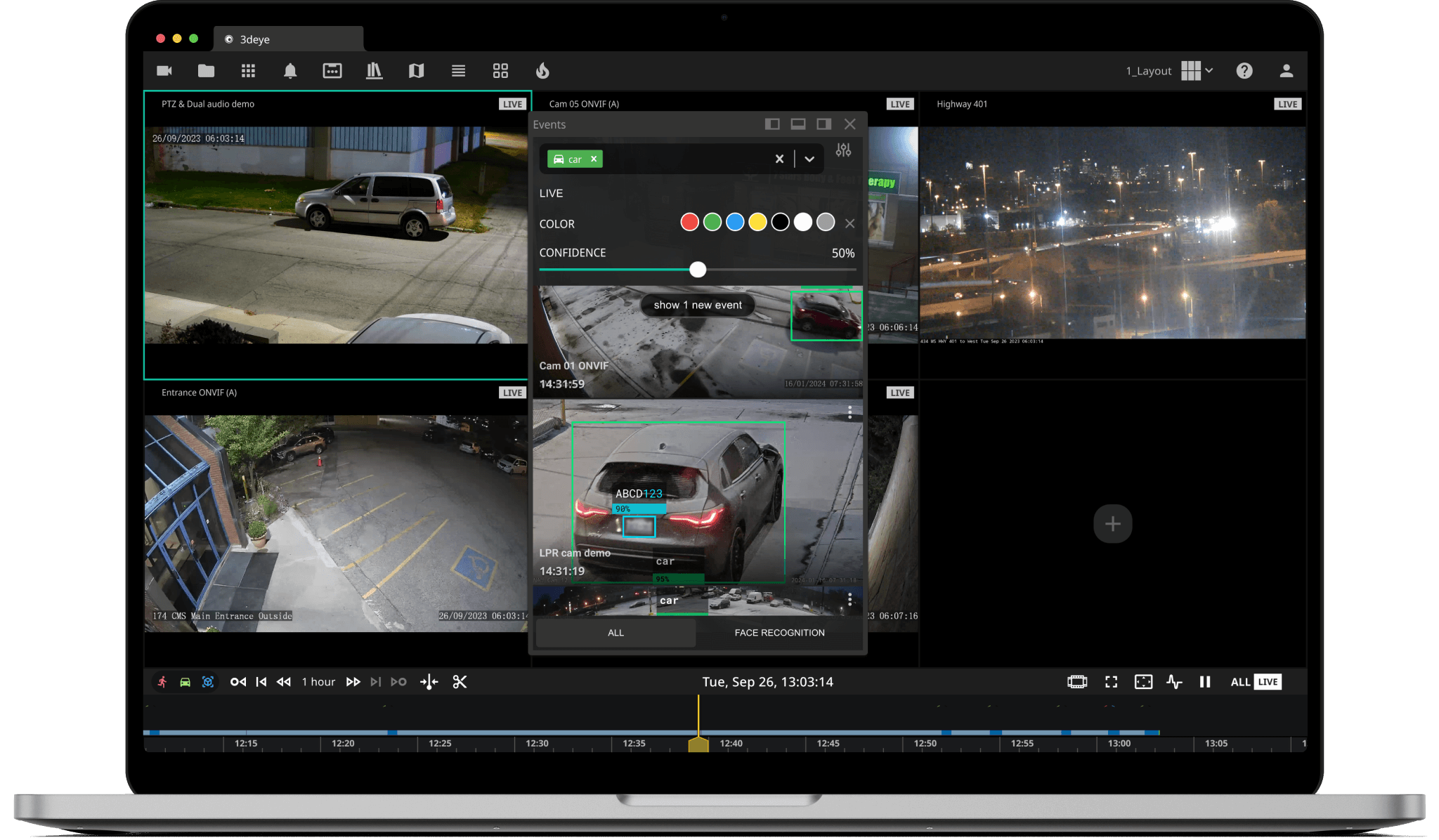Close the Events panel

[850, 124]
